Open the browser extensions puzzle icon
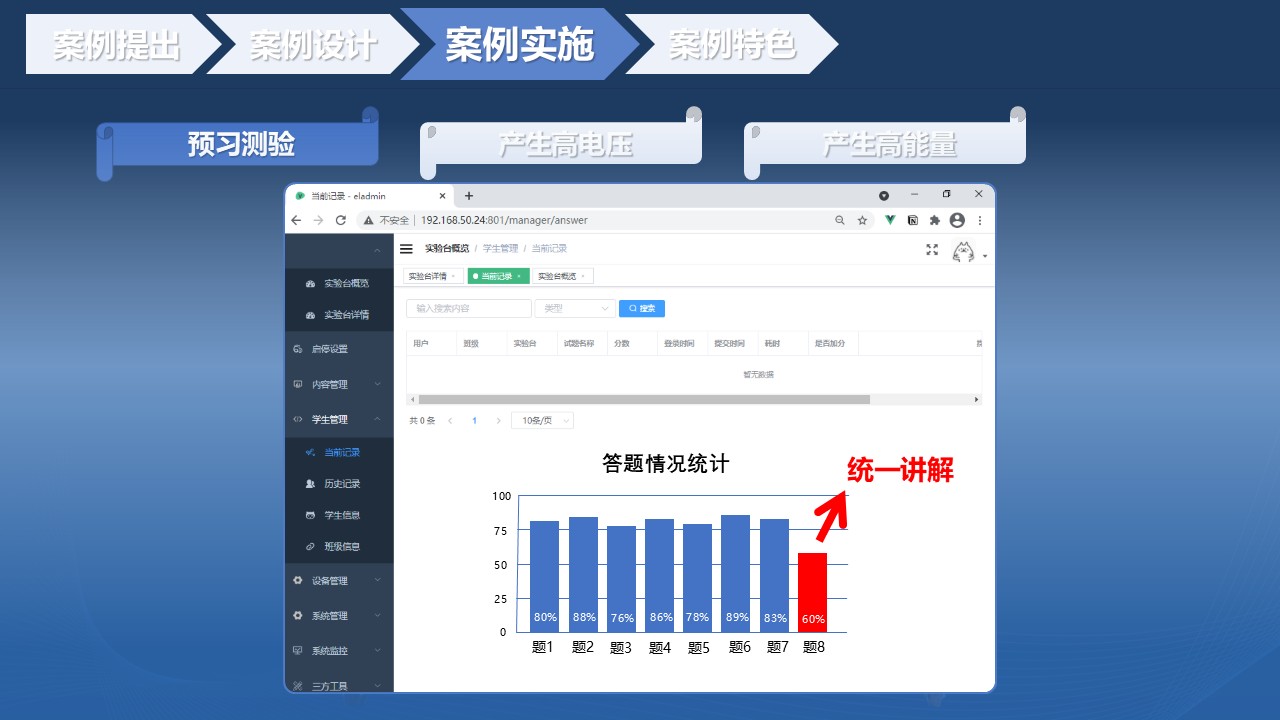 [935, 220]
